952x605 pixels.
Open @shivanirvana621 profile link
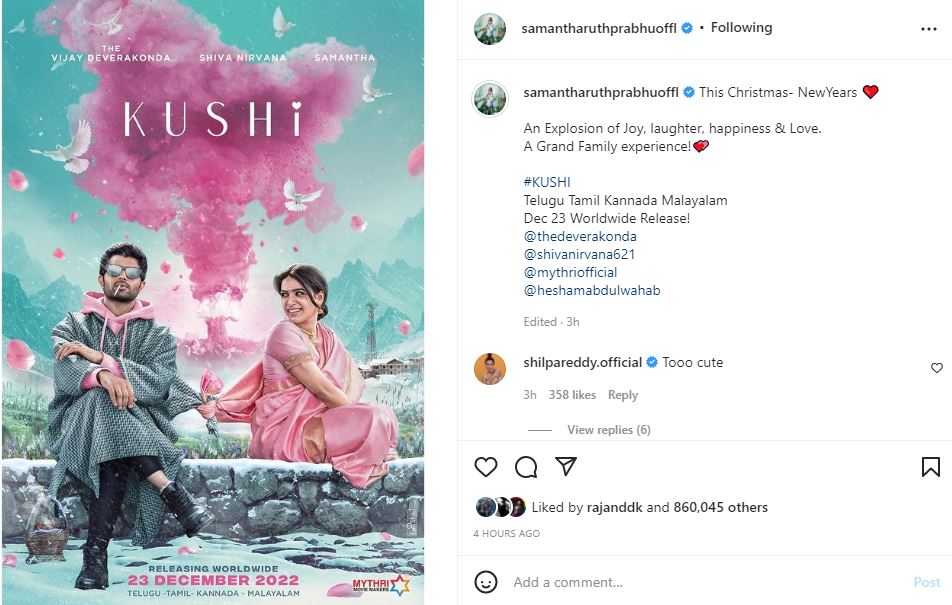[579, 255]
